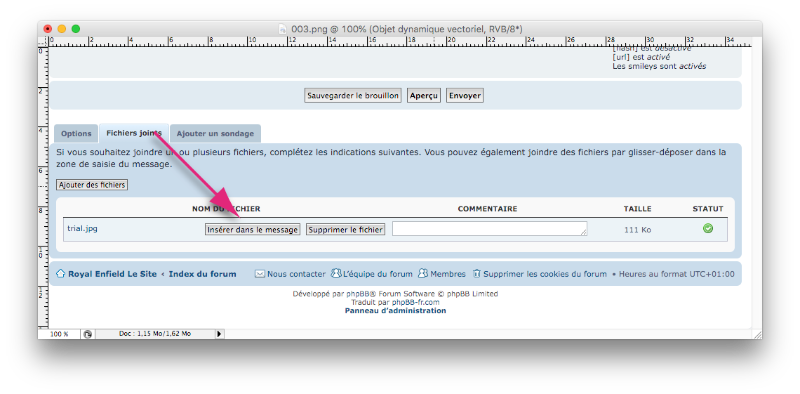Open the L'équipe du forum link
This screenshot has width=800, height=394.
pyautogui.click(x=378, y=274)
